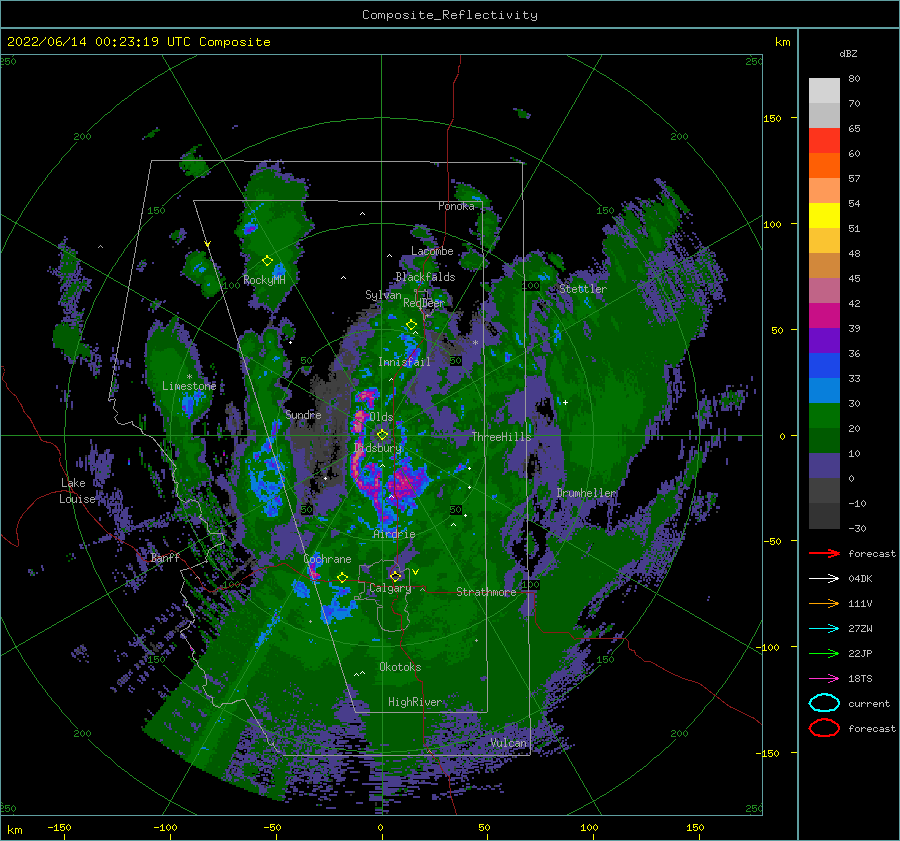Click the blue 33 dBZ color swatch
900x841 pixels.
pos(824,366)
